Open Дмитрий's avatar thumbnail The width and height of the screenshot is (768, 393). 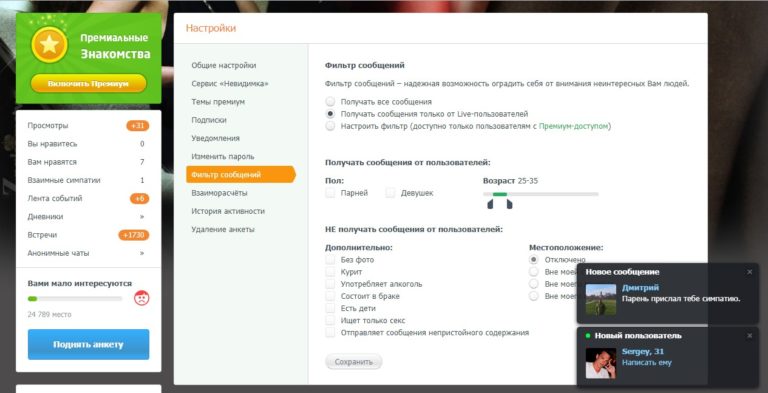click(601, 299)
